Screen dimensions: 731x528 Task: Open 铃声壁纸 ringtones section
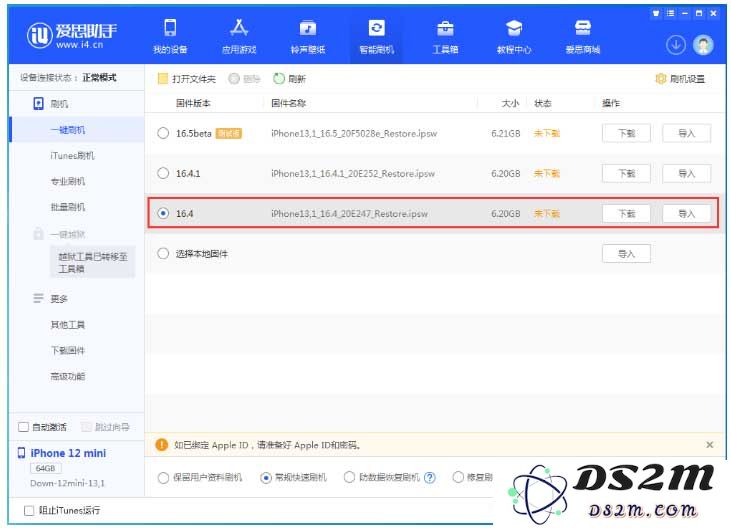point(308,36)
